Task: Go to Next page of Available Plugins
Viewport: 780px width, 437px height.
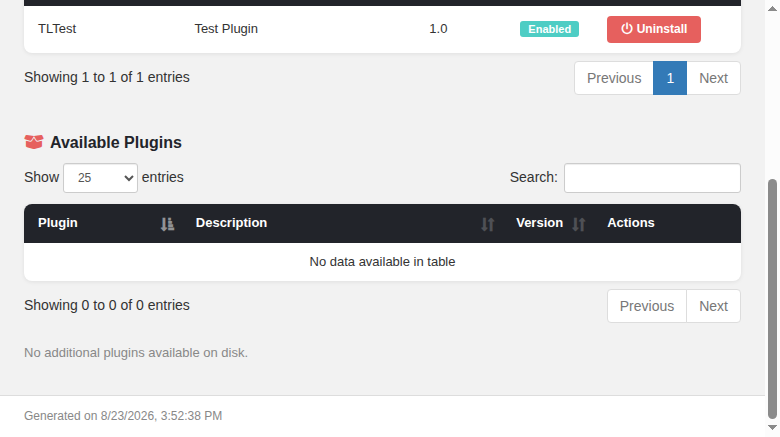Action: click(713, 306)
